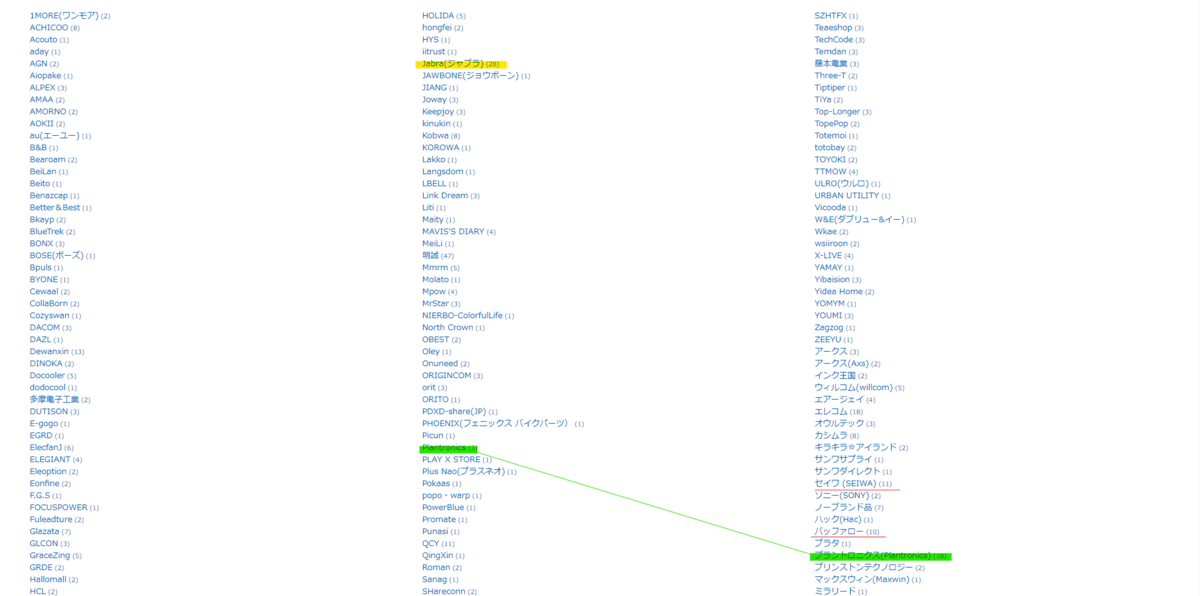The image size is (1200, 596).
Task: Click the English-only Plantronics link
Action: [x=444, y=448]
